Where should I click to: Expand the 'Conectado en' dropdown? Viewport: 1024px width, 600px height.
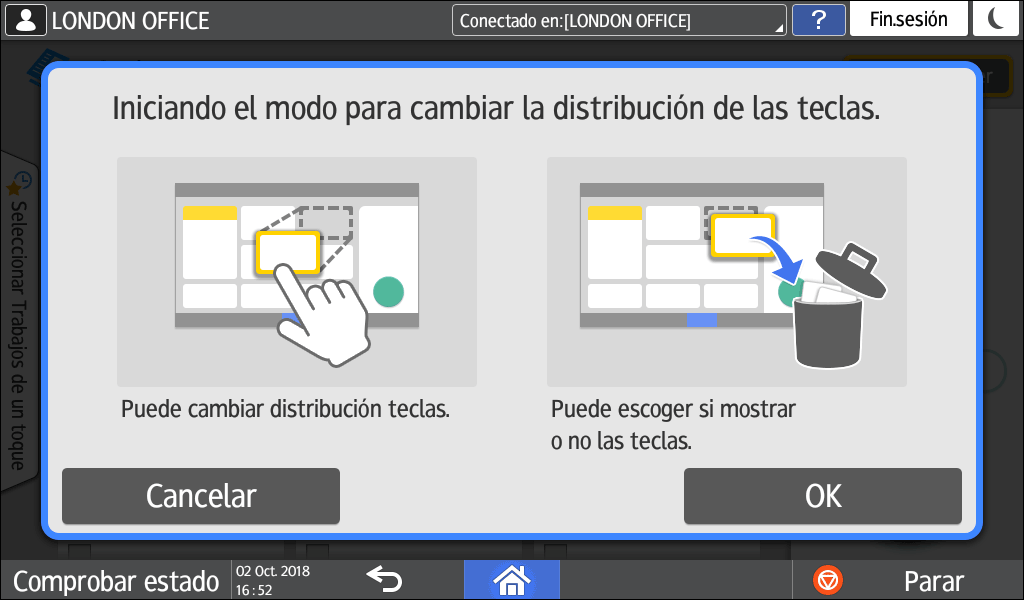[619, 20]
